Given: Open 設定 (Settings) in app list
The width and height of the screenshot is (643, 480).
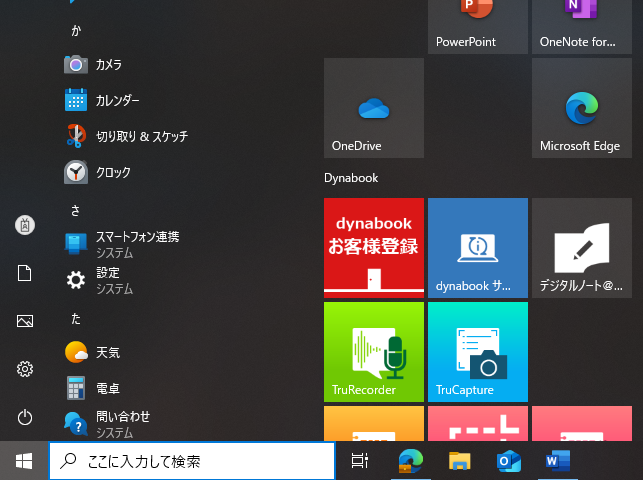Looking at the screenshot, I should click(x=107, y=280).
